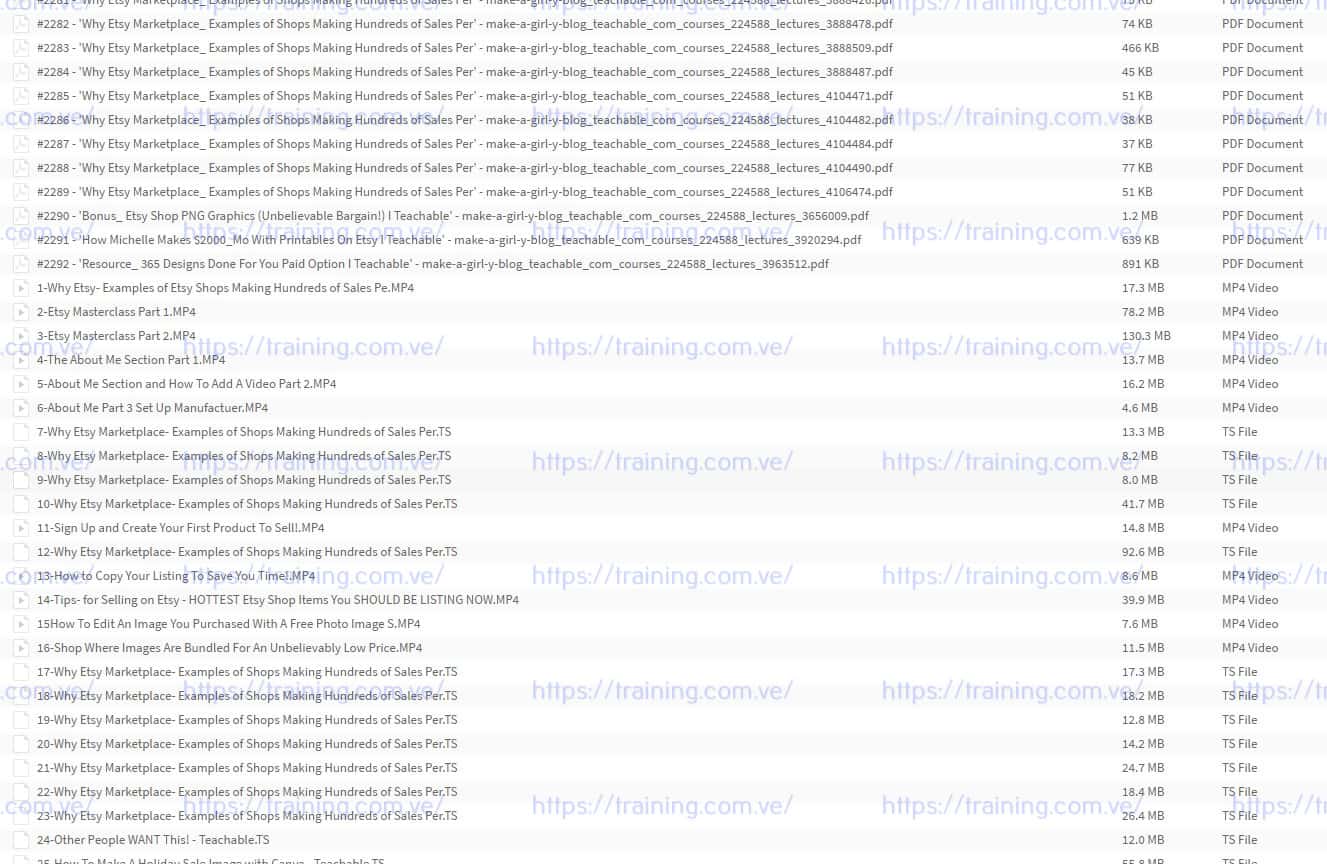Click the '78.2 MB' size value
Image resolution: width=1327 pixels, height=864 pixels.
point(1143,312)
